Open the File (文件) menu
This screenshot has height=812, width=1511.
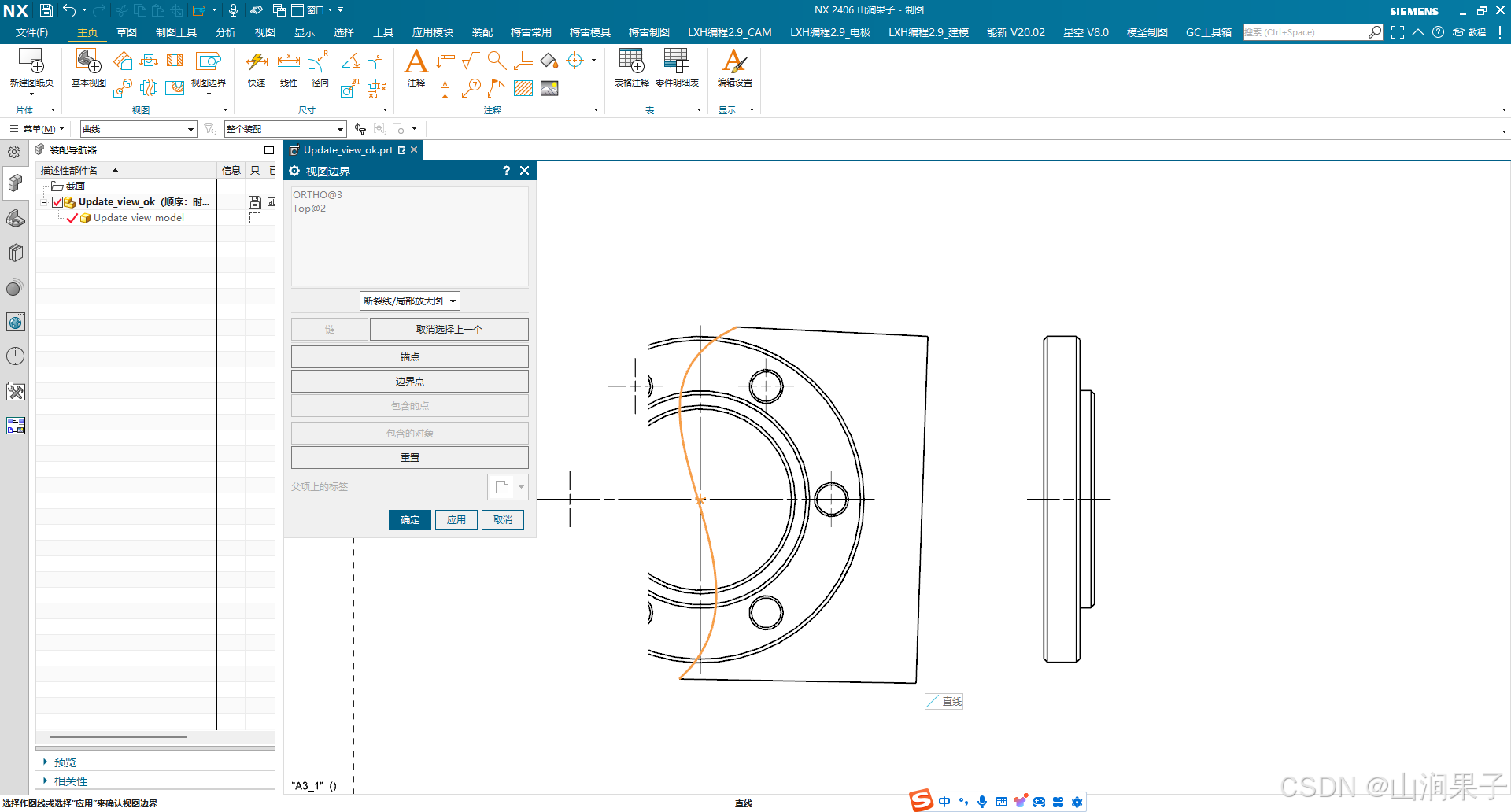click(x=31, y=32)
